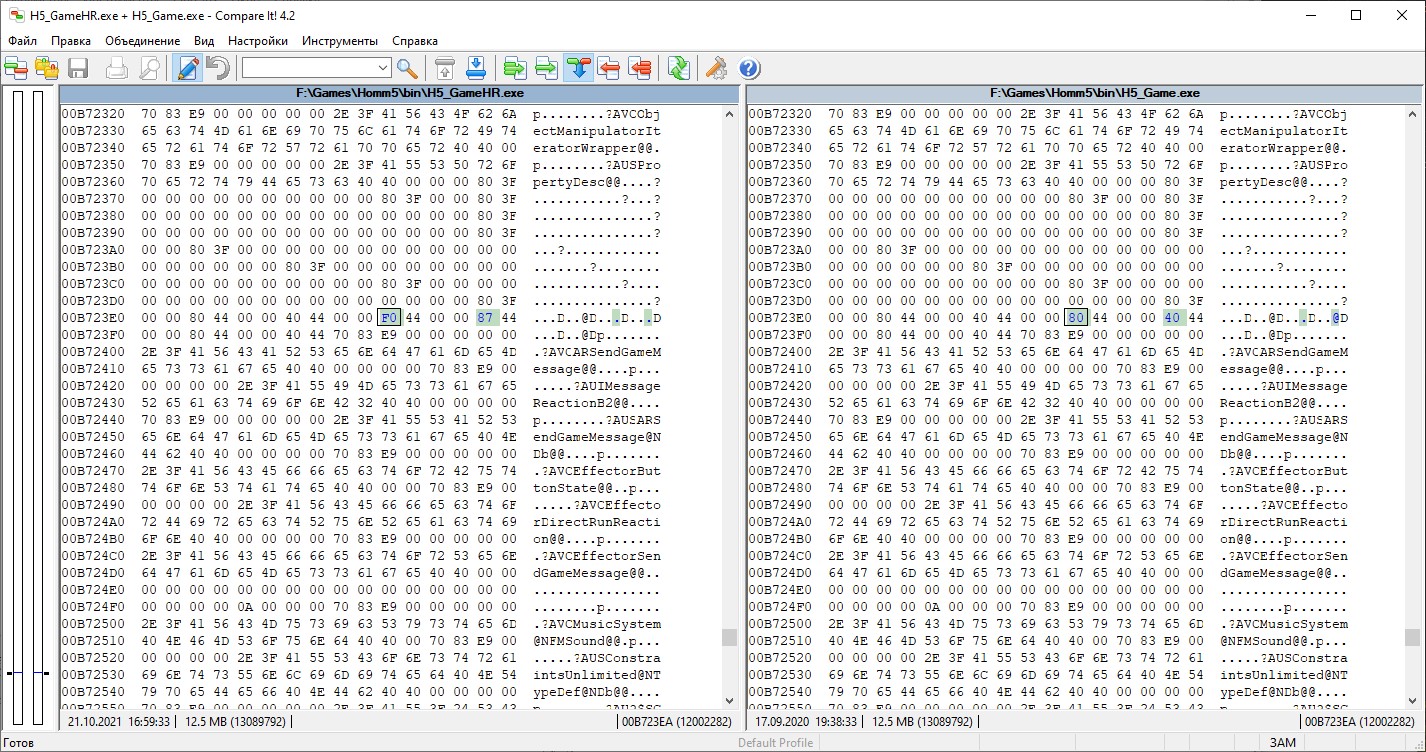Click the Готов status text
1426x752 pixels.
tap(21, 742)
